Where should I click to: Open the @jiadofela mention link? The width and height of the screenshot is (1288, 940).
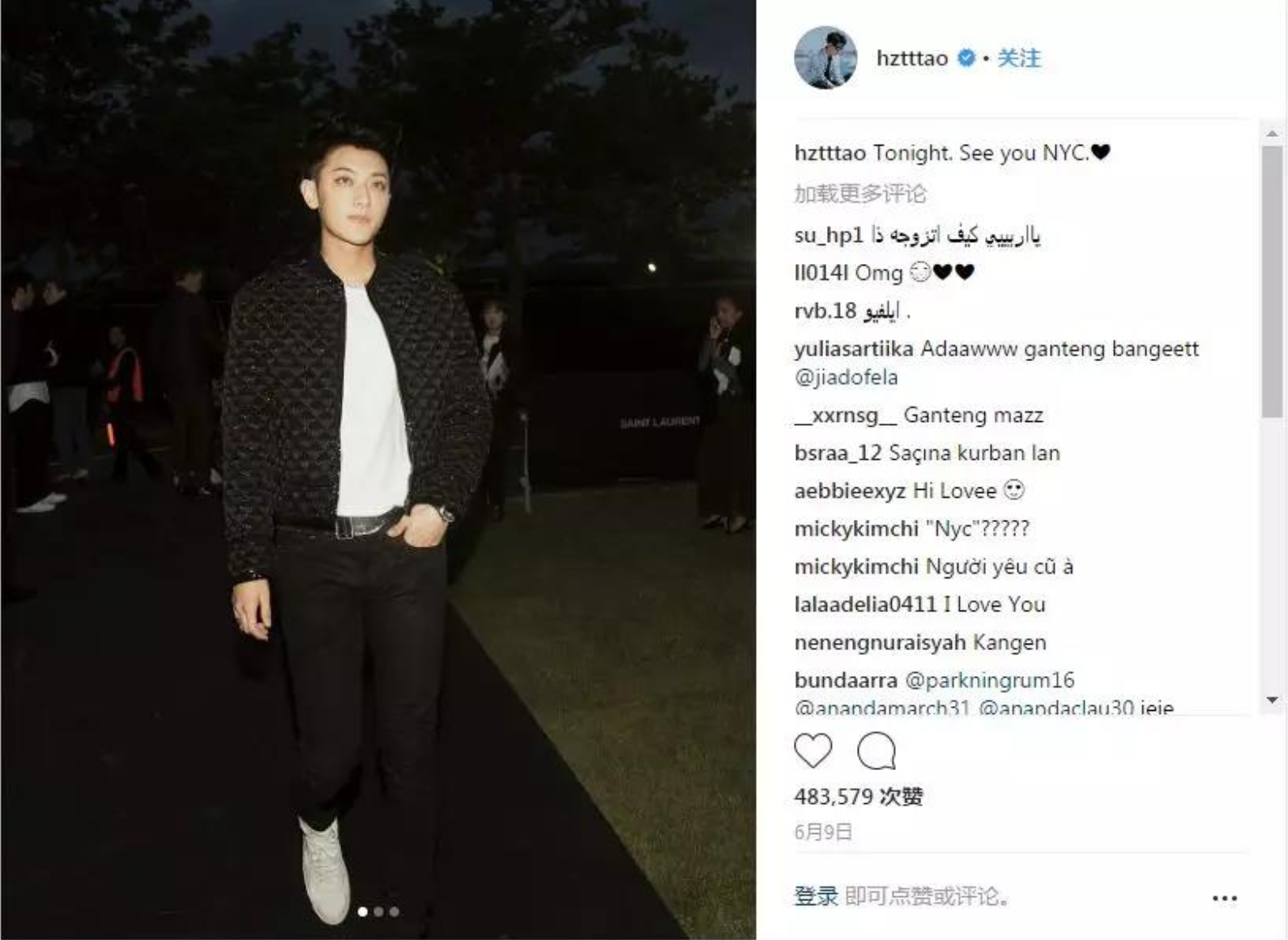846,377
